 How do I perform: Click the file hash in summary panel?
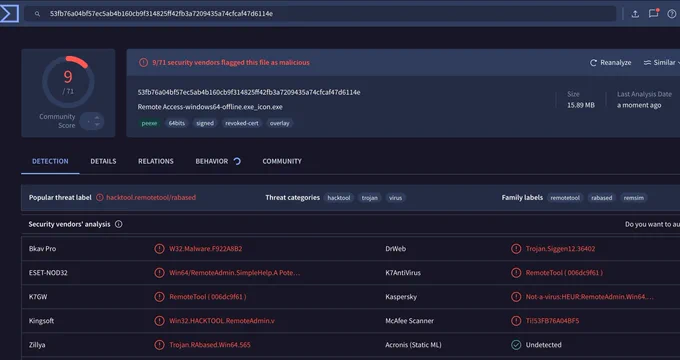(x=249, y=92)
